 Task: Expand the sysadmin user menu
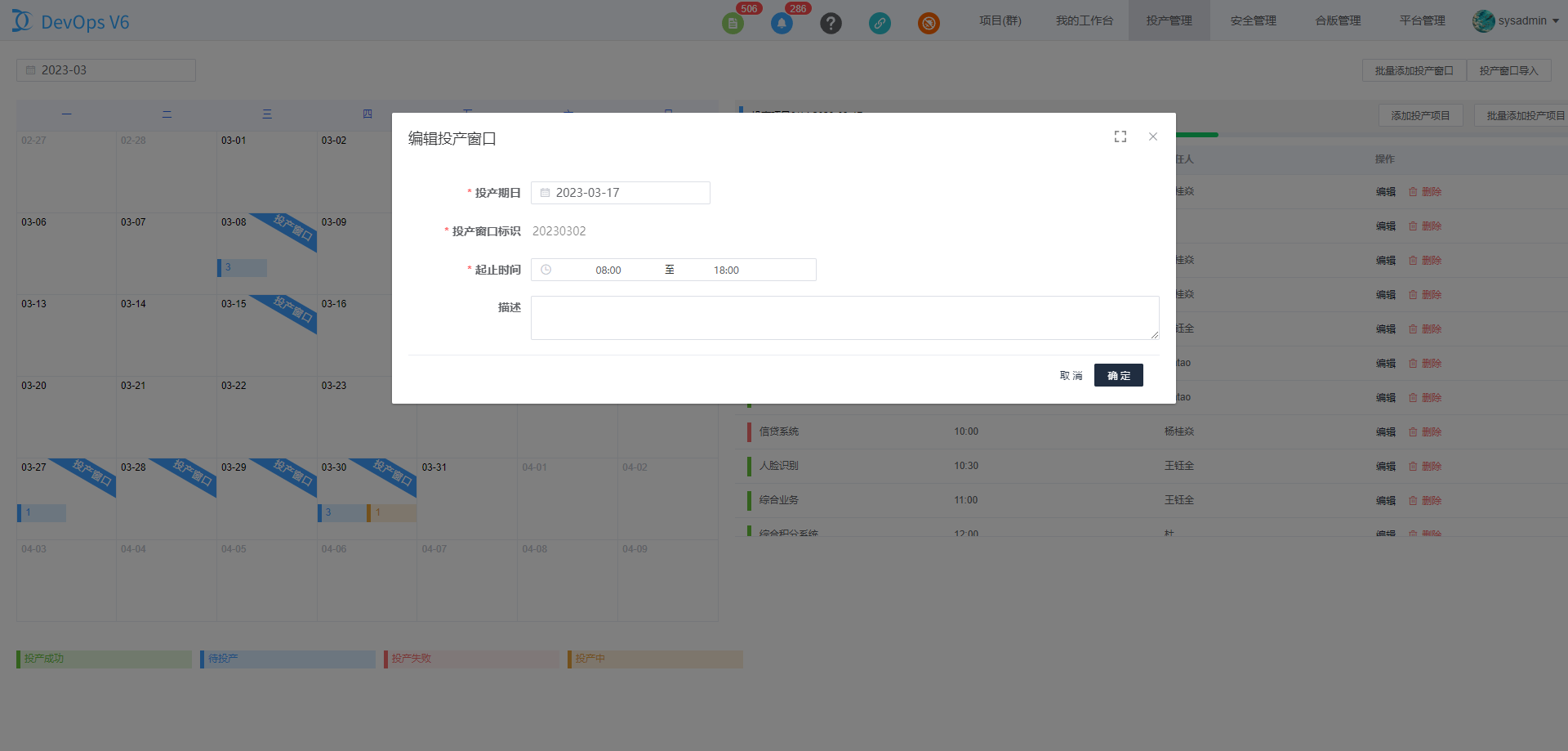pos(1517,20)
